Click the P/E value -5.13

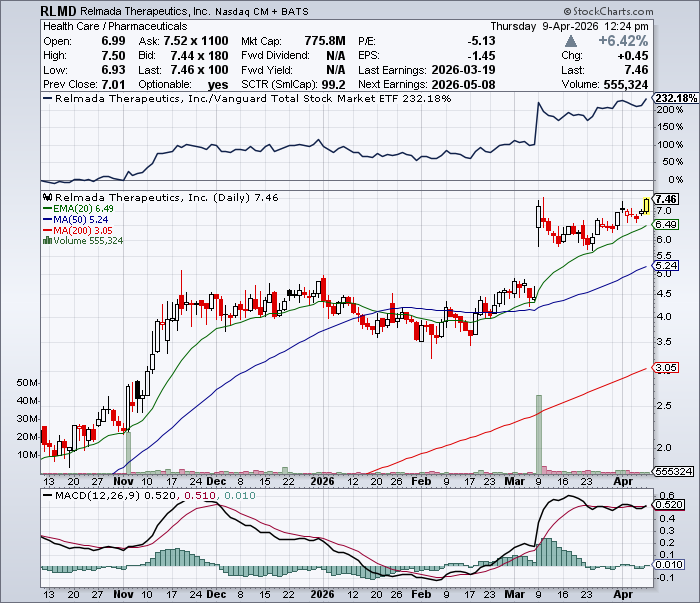pos(481,41)
